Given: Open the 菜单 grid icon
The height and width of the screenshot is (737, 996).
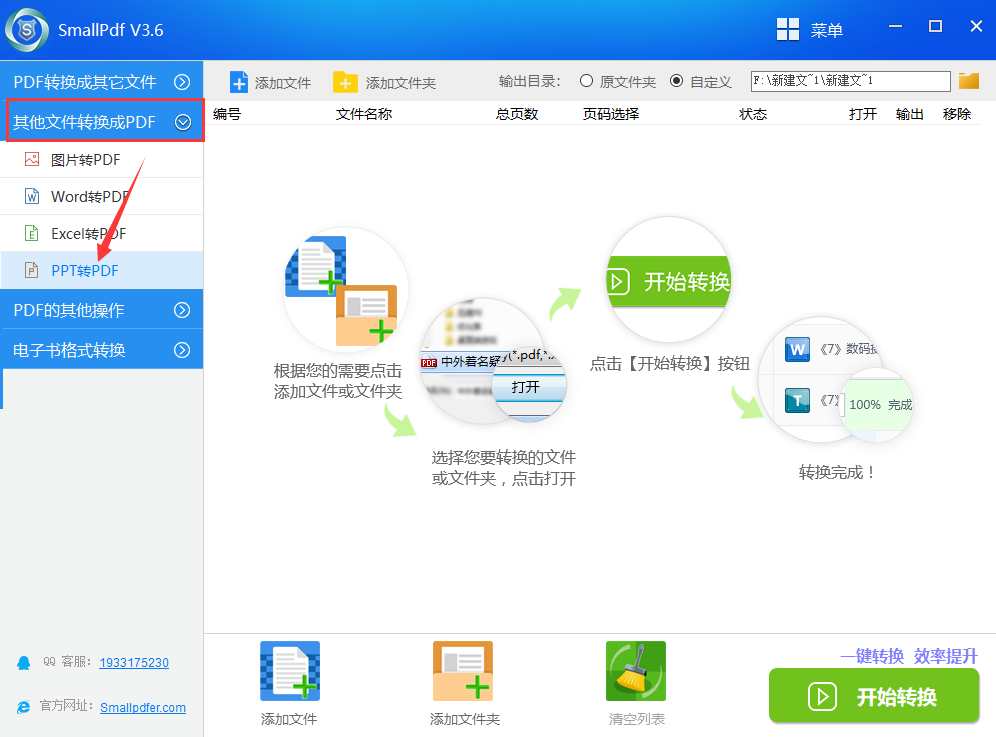Looking at the screenshot, I should [788, 29].
